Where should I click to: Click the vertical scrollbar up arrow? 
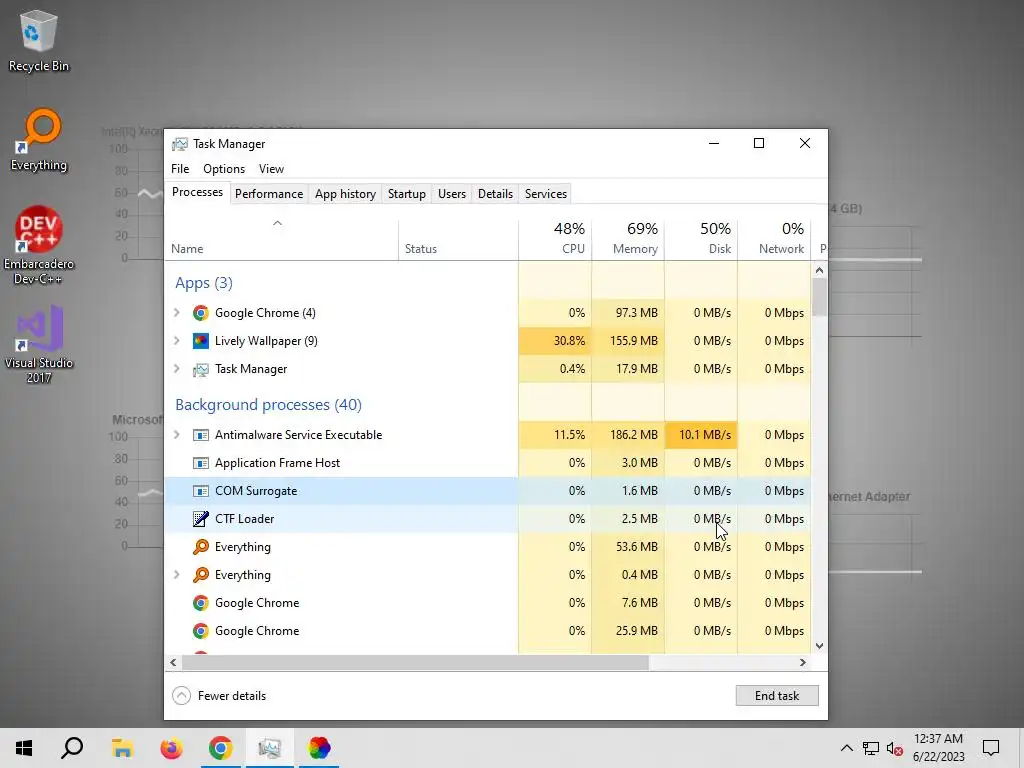[820, 270]
